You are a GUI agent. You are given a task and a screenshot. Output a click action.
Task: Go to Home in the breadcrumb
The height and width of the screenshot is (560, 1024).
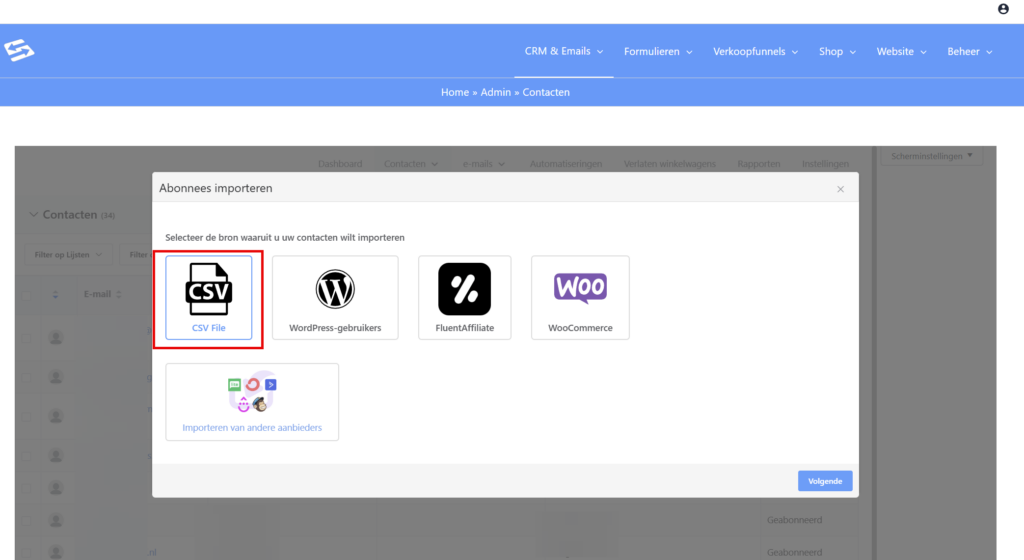[455, 92]
